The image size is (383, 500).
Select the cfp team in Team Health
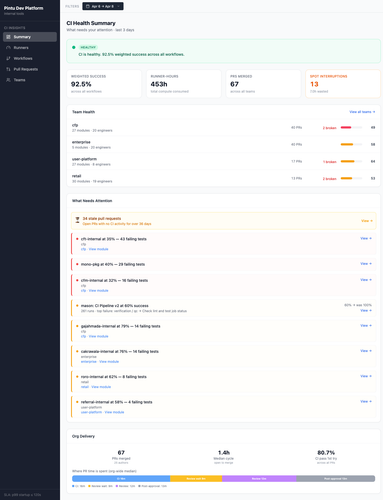pos(223,128)
